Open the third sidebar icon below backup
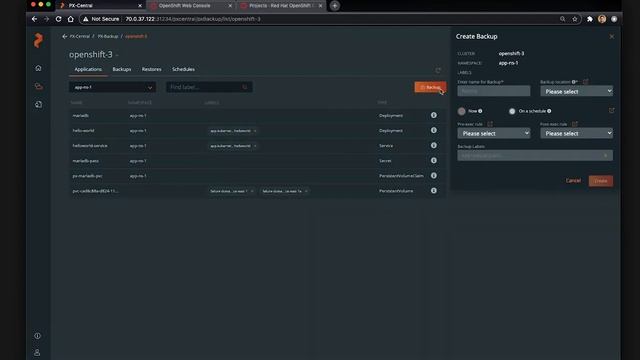Viewport: 640px width, 360px height. [x=38, y=104]
